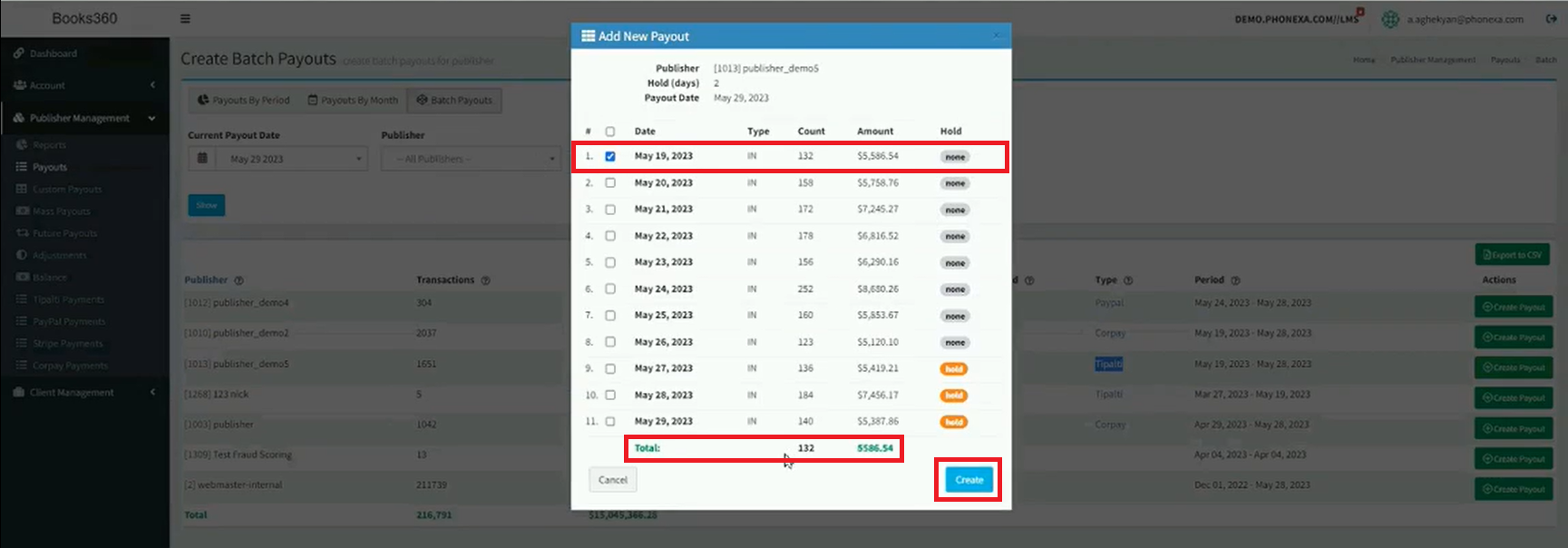Click the Create button in dialog
Viewport: 1568px width, 548px height.
pyautogui.click(x=969, y=480)
